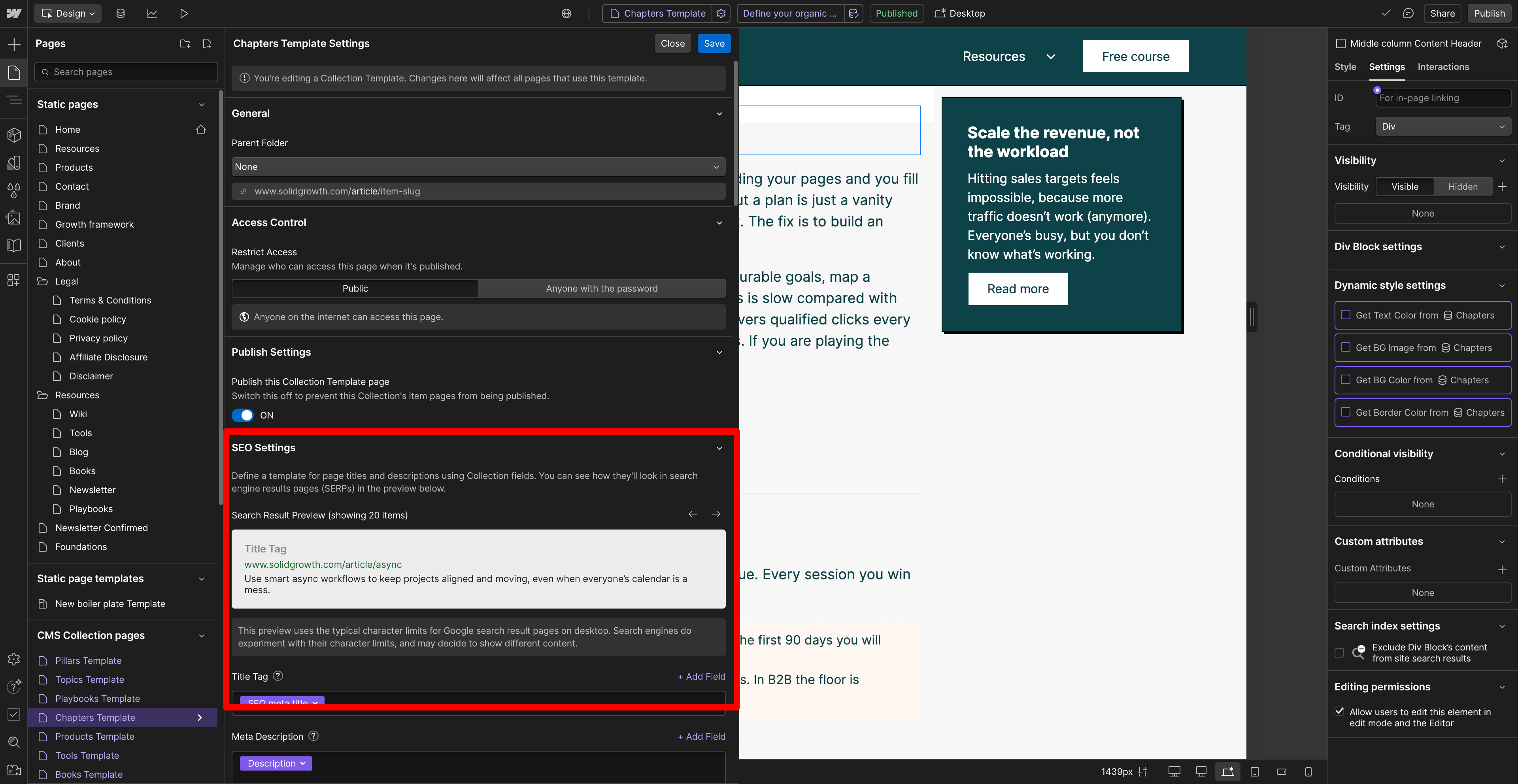Click the Save button in template settings
This screenshot has height=784, width=1518.
[x=714, y=43]
